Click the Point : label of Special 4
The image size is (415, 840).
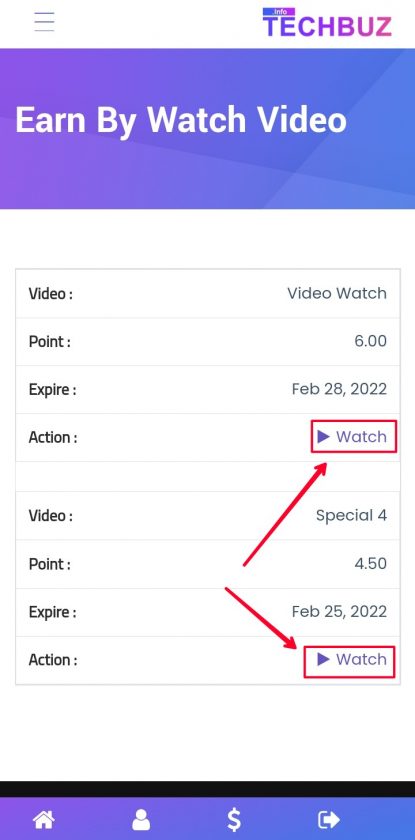pyautogui.click(x=50, y=564)
